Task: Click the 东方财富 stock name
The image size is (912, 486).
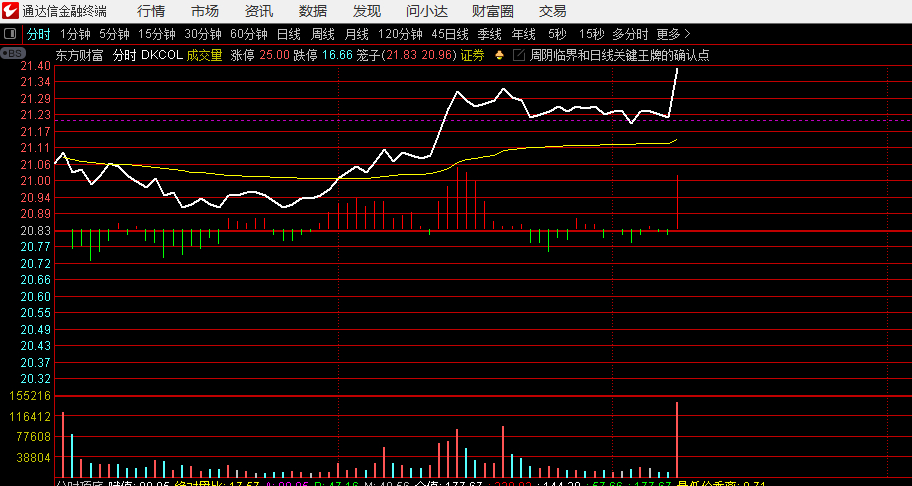Action: pyautogui.click(x=79, y=56)
